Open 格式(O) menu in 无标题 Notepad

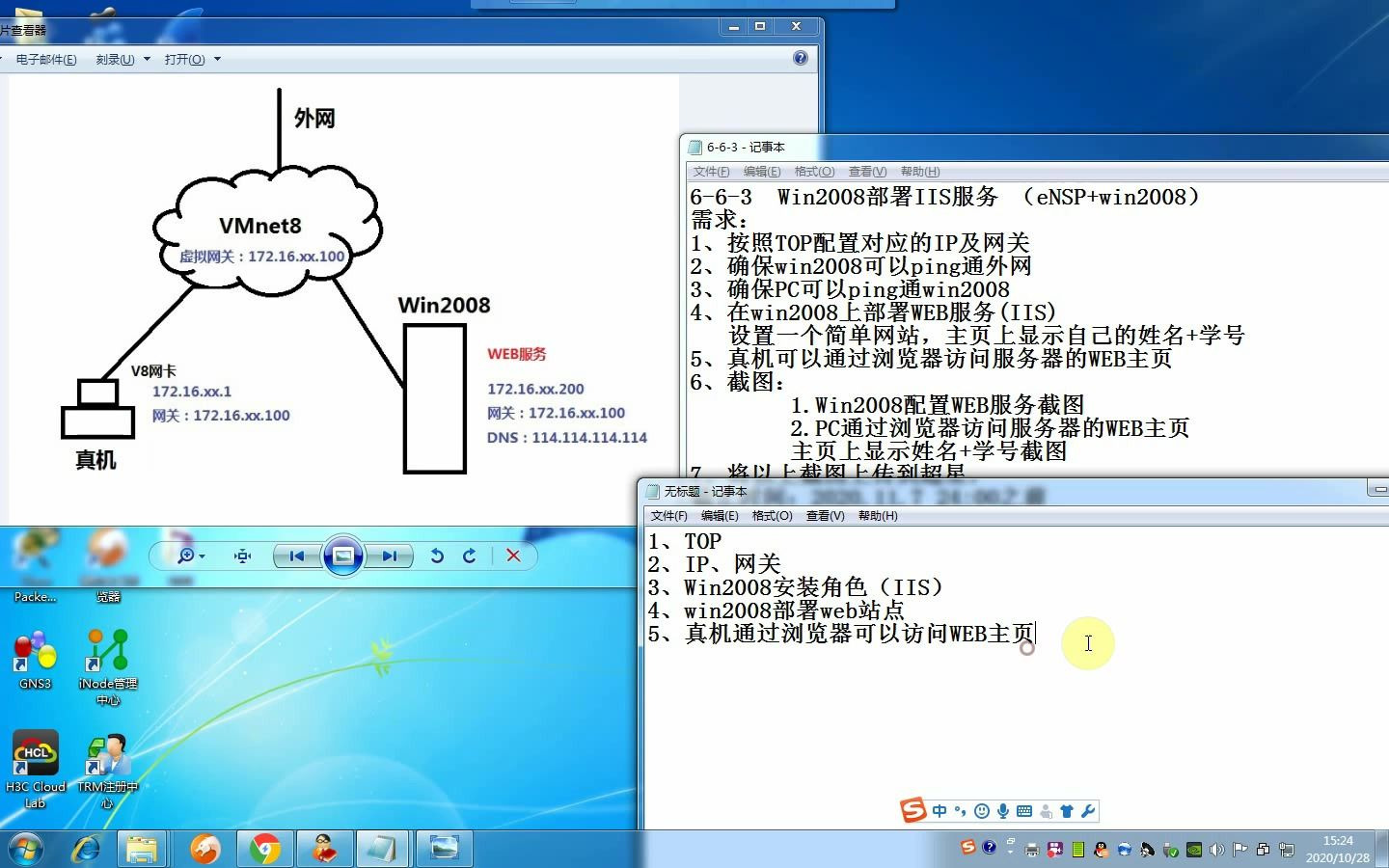tap(772, 516)
